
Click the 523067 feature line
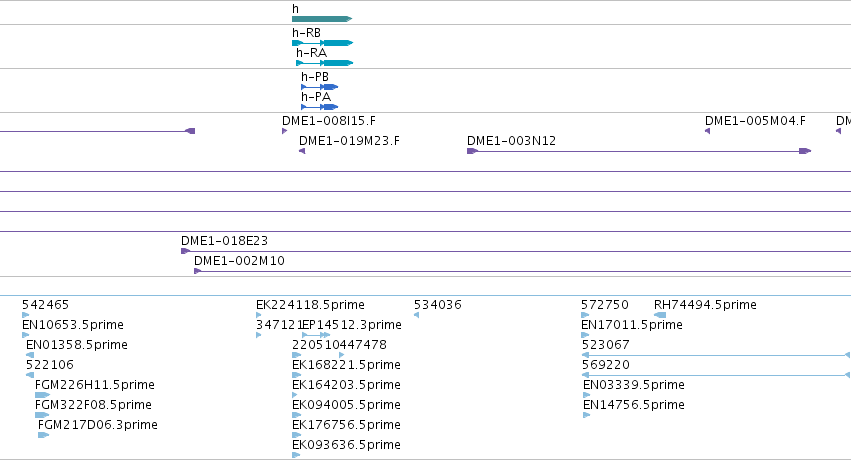coord(716,355)
